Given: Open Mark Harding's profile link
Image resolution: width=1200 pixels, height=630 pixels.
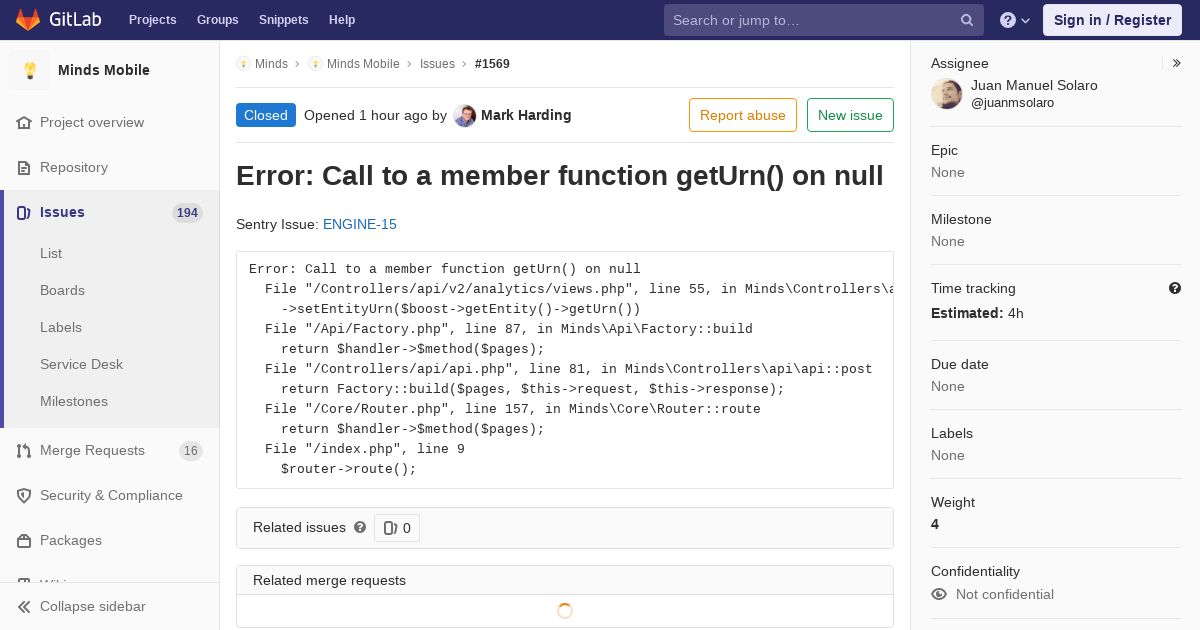Looking at the screenshot, I should (526, 115).
